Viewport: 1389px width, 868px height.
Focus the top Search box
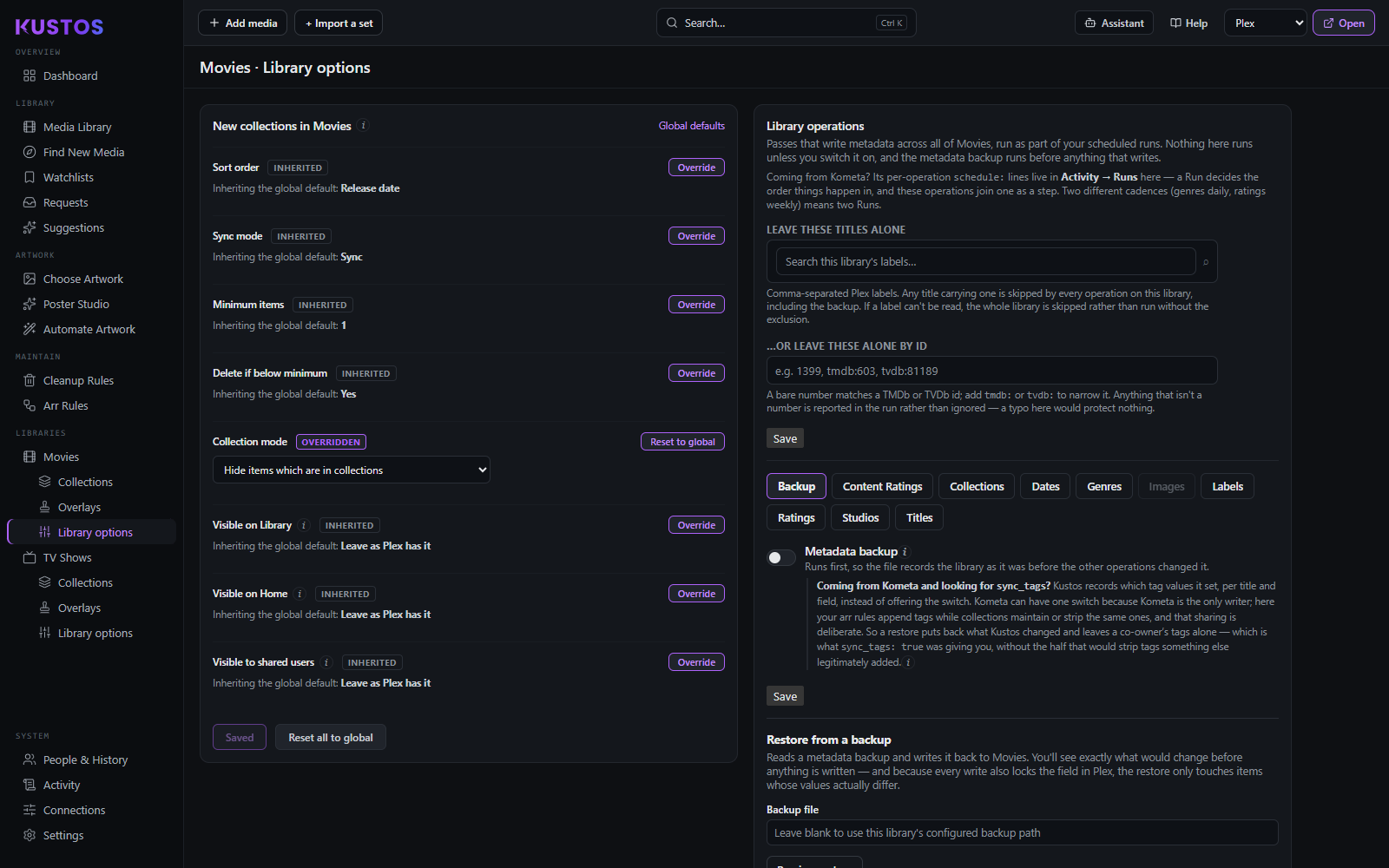(x=786, y=23)
